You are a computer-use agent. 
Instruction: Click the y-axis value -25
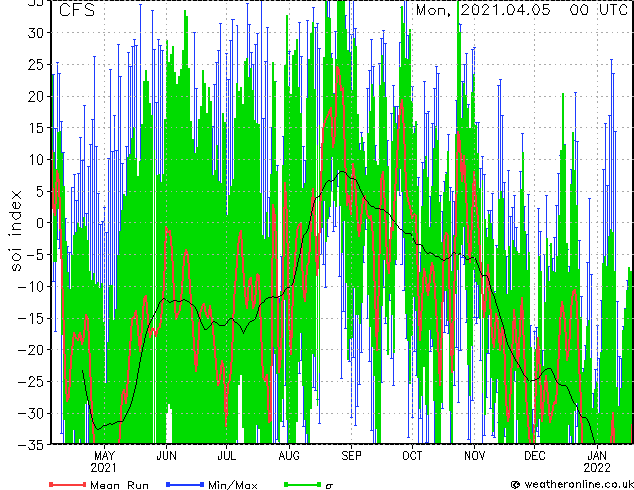coord(32,381)
